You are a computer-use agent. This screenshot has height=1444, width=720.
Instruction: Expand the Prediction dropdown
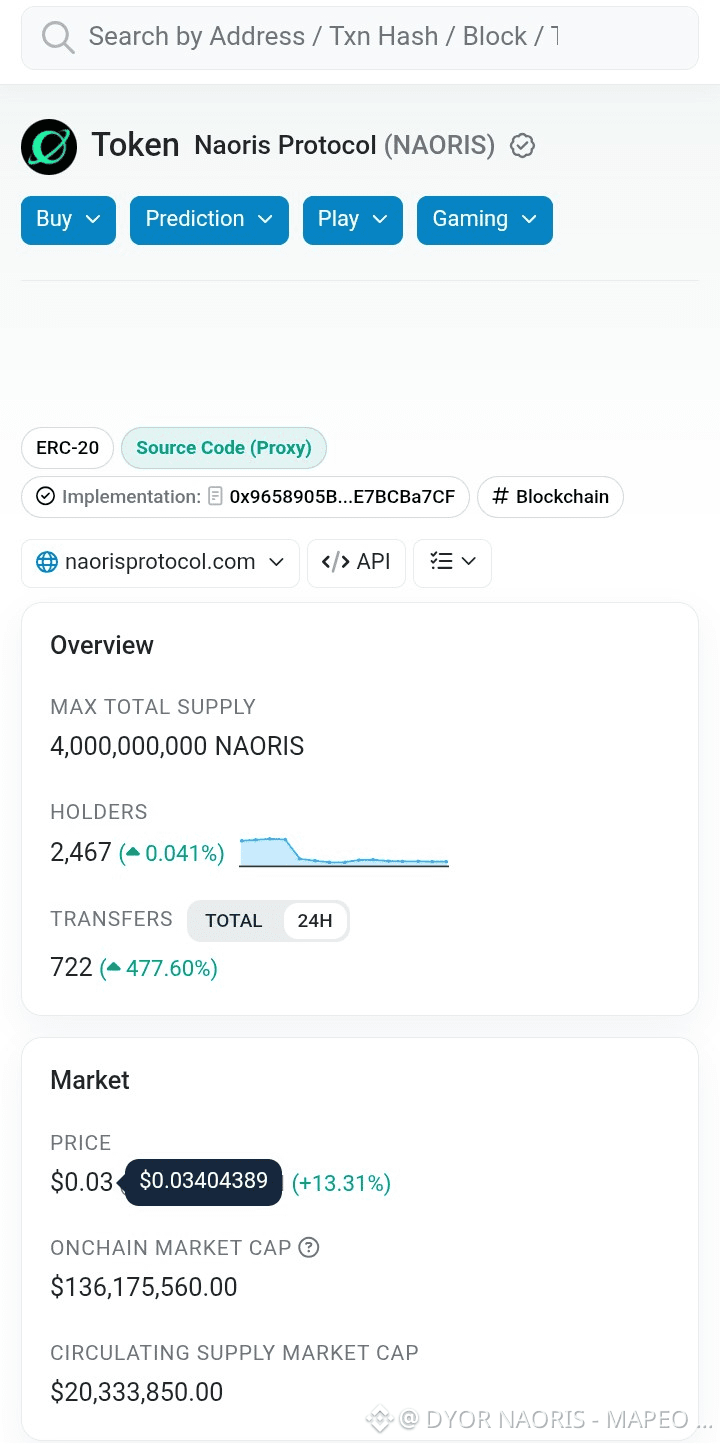(x=209, y=220)
